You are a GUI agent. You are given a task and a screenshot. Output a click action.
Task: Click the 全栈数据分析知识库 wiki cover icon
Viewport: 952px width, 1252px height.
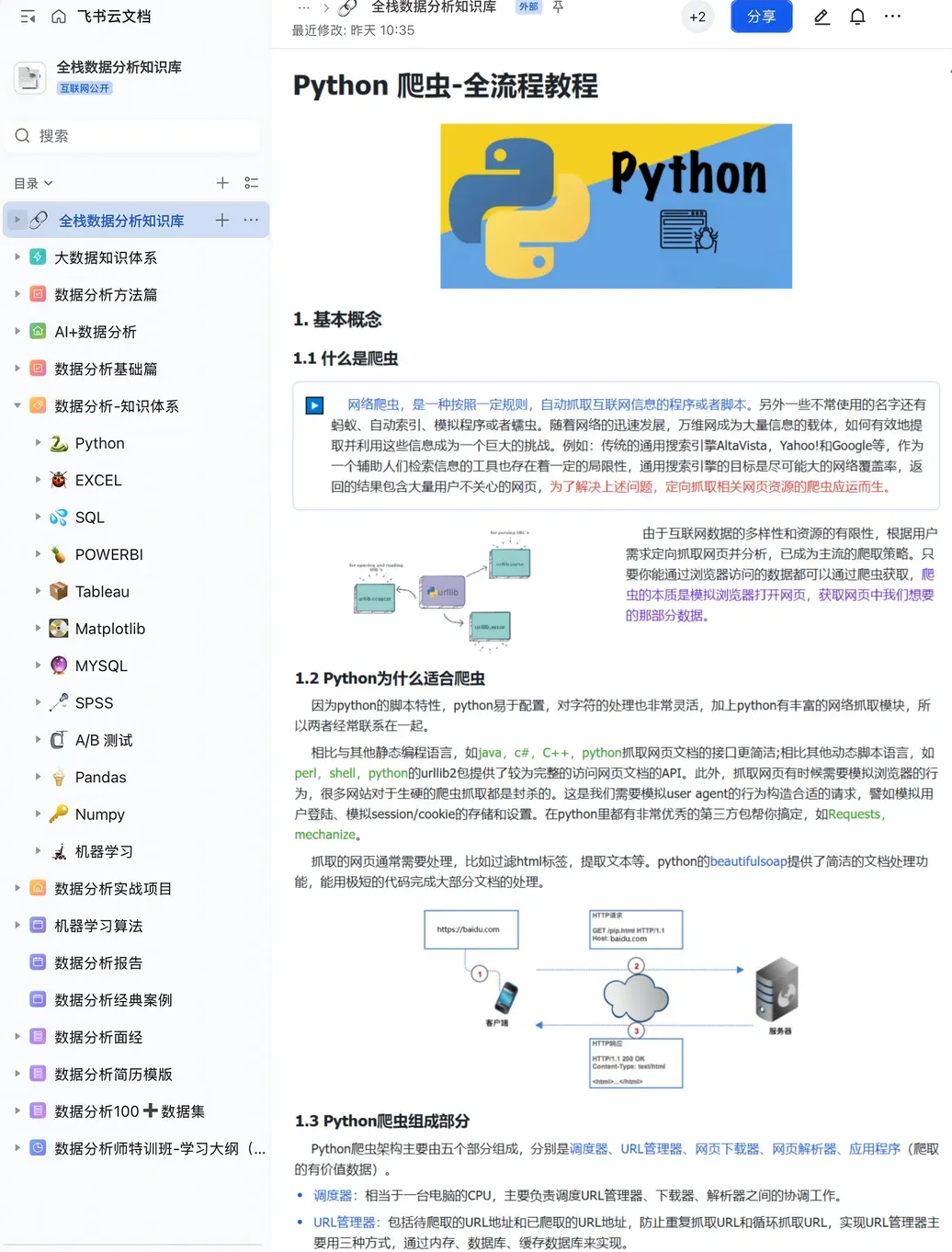tap(30, 78)
